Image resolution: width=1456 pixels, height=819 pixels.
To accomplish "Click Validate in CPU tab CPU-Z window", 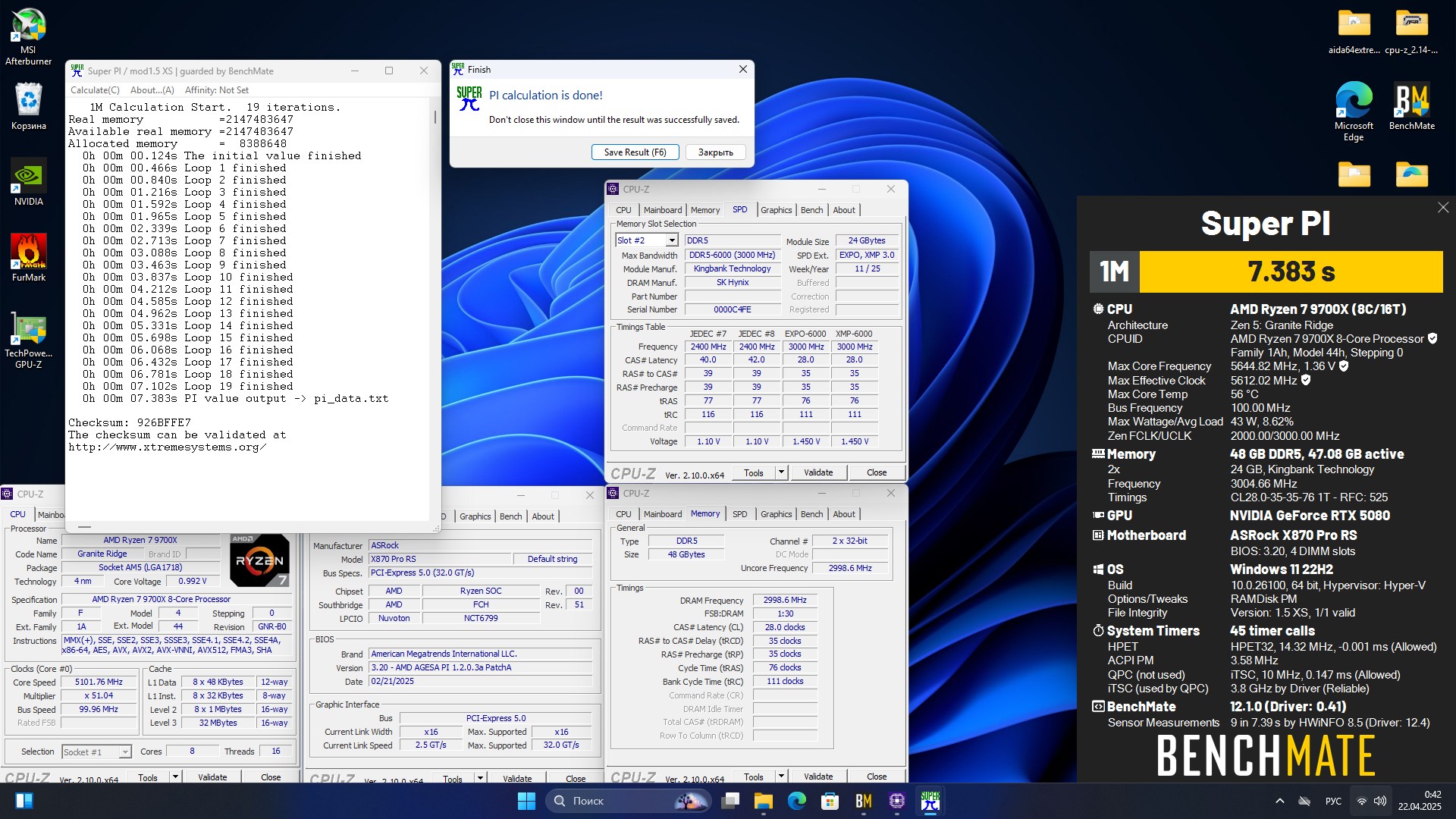I will (x=212, y=777).
